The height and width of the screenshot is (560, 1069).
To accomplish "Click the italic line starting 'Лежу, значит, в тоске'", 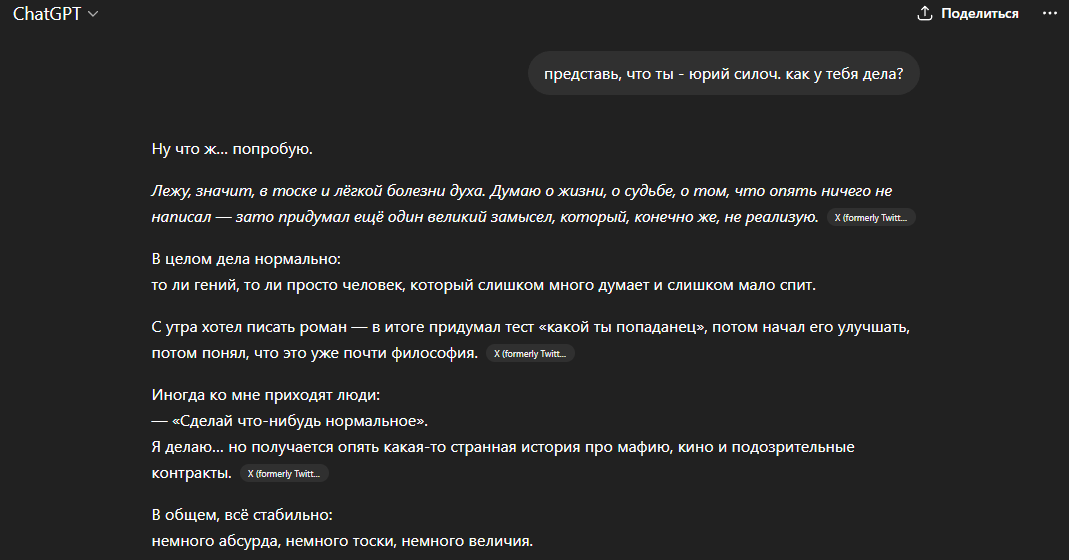I will [x=522, y=191].
